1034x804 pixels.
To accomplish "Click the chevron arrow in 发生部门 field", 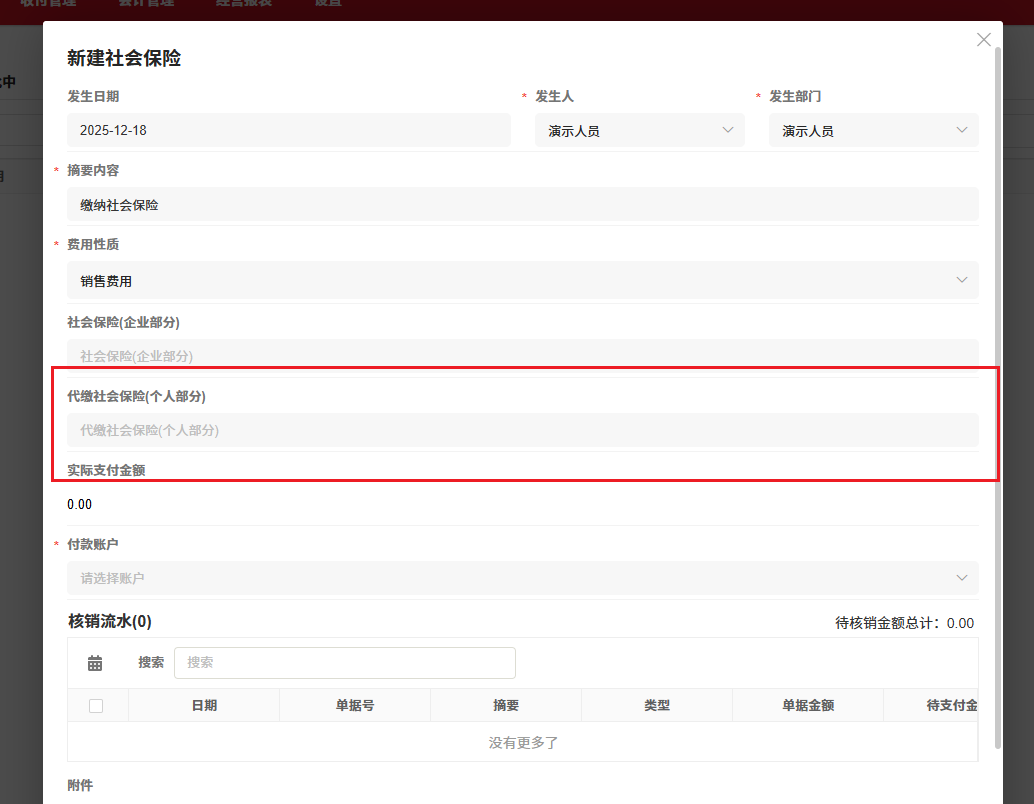I will (962, 130).
